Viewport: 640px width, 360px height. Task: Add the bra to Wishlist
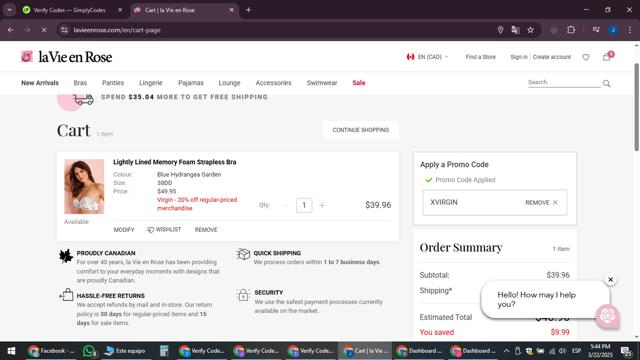click(164, 230)
